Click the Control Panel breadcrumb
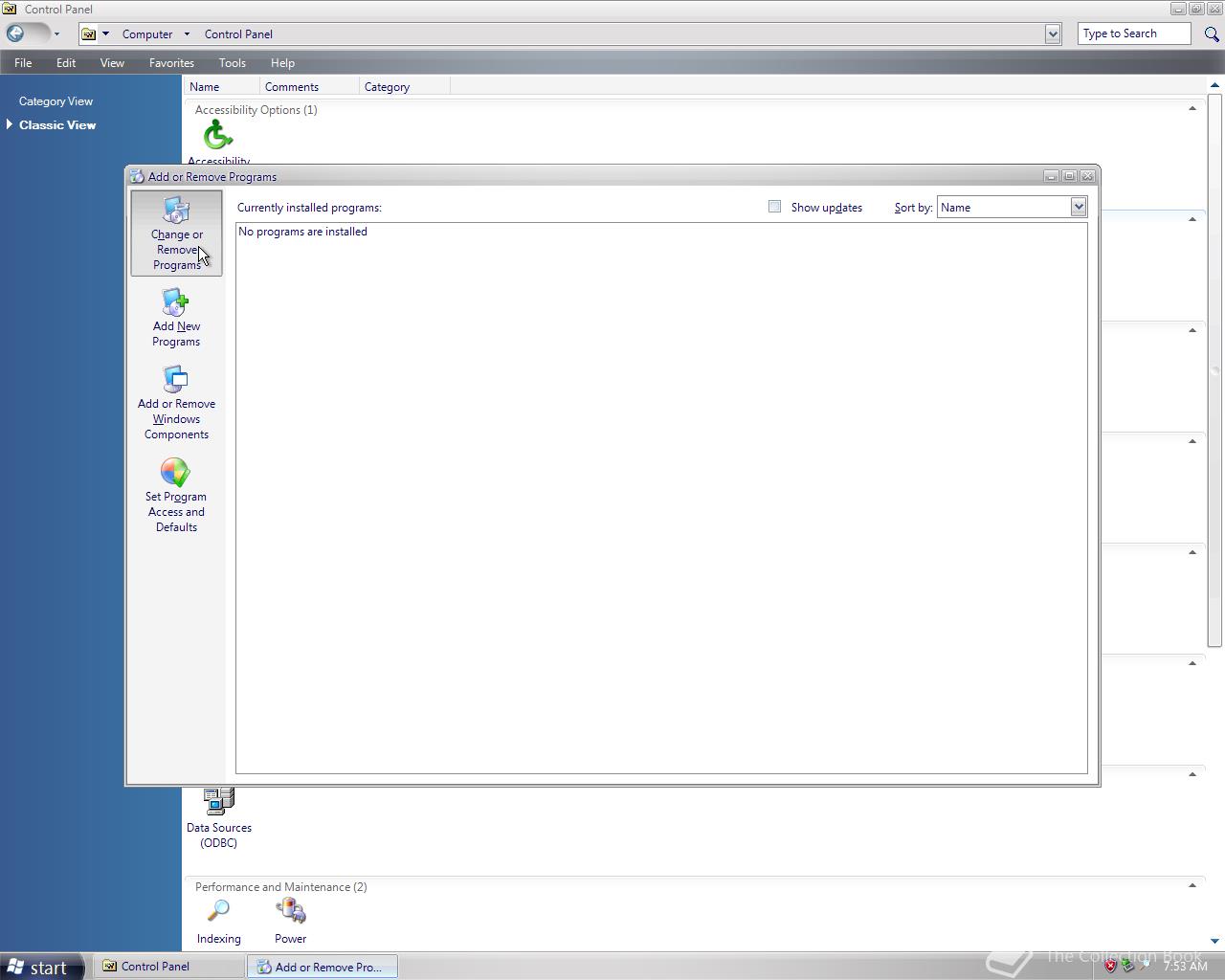 pyautogui.click(x=238, y=33)
